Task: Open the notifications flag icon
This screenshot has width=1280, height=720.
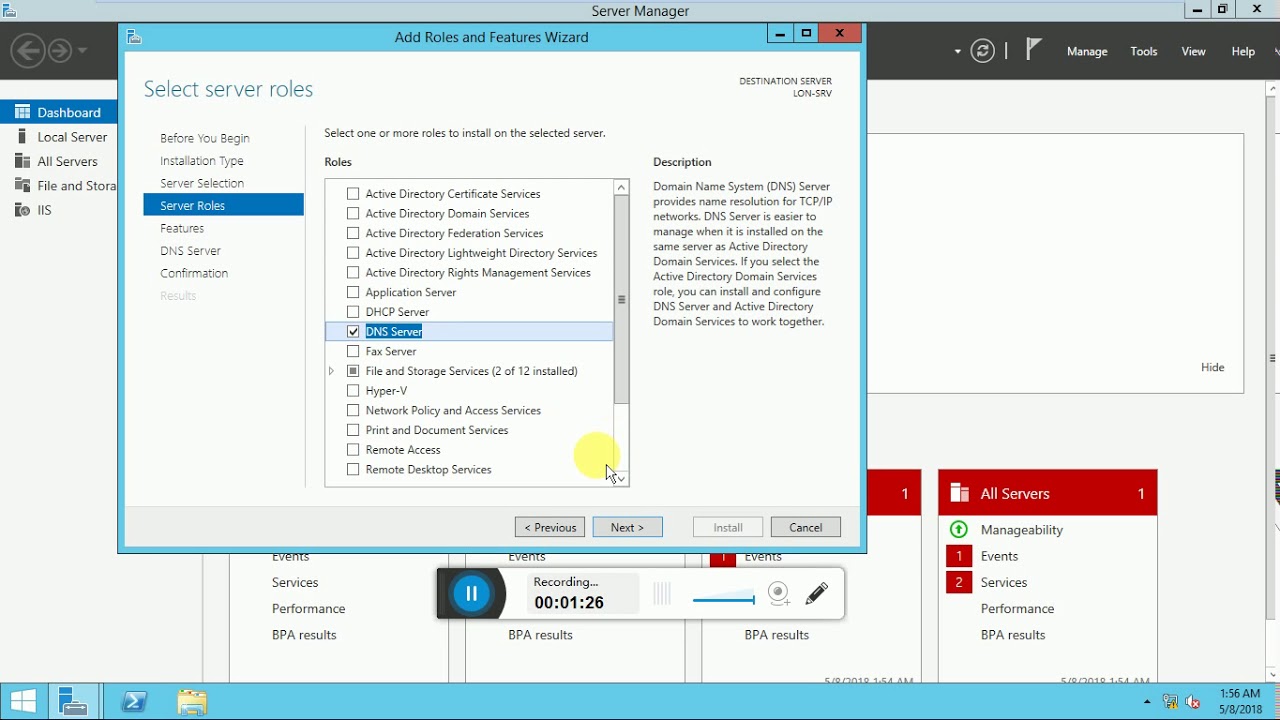Action: (x=1034, y=50)
